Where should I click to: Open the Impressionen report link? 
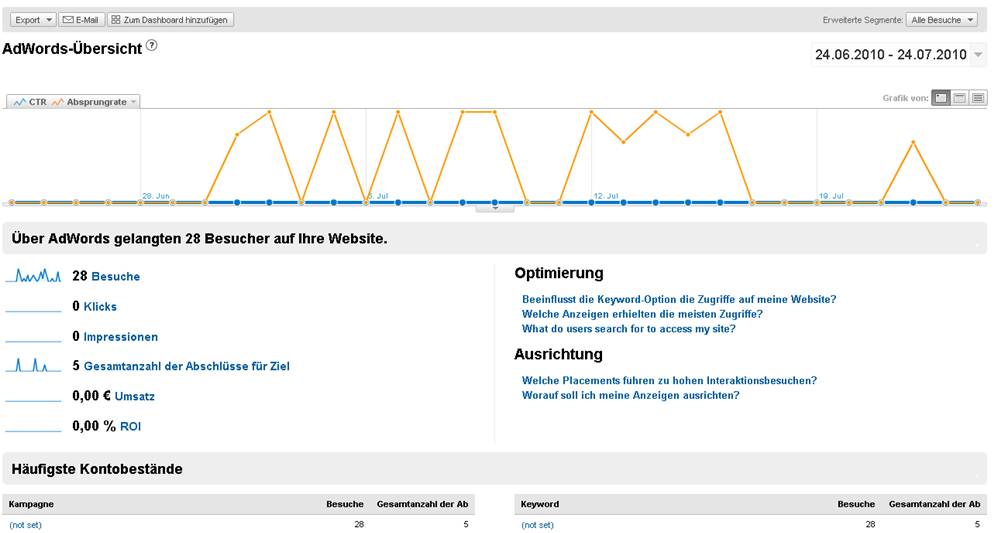pyautogui.click(x=121, y=337)
